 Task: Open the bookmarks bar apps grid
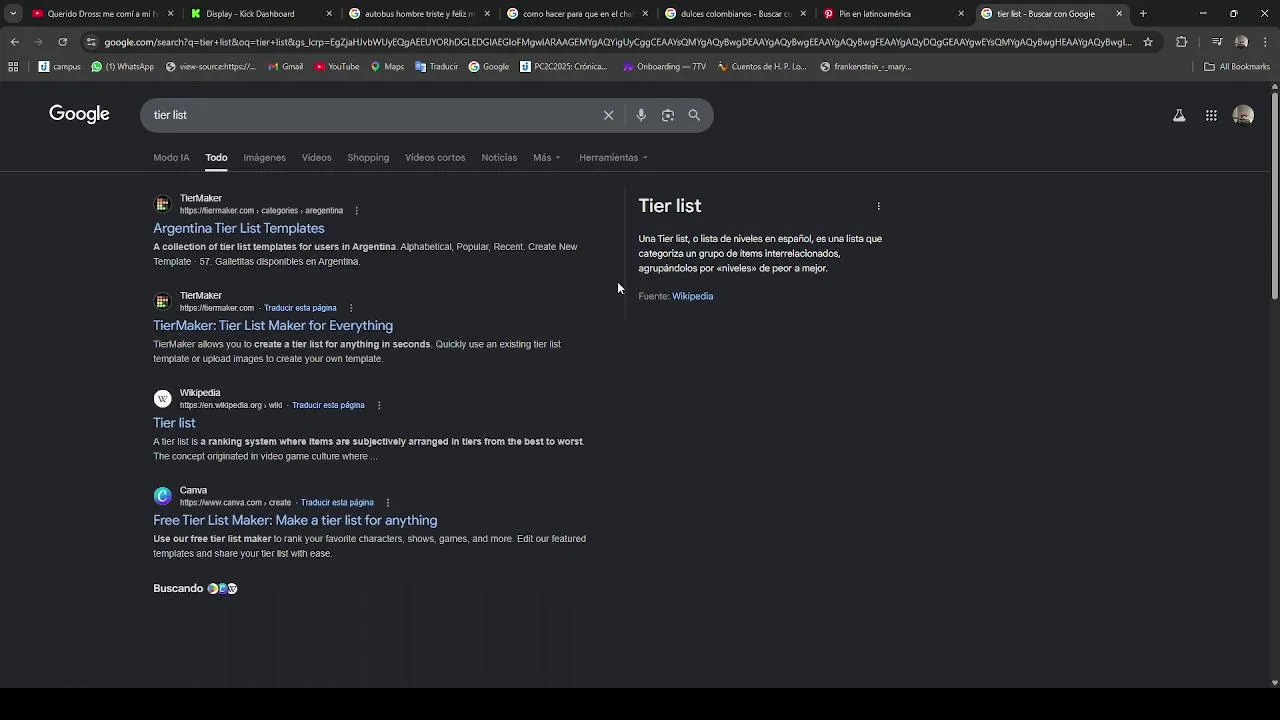[13, 67]
